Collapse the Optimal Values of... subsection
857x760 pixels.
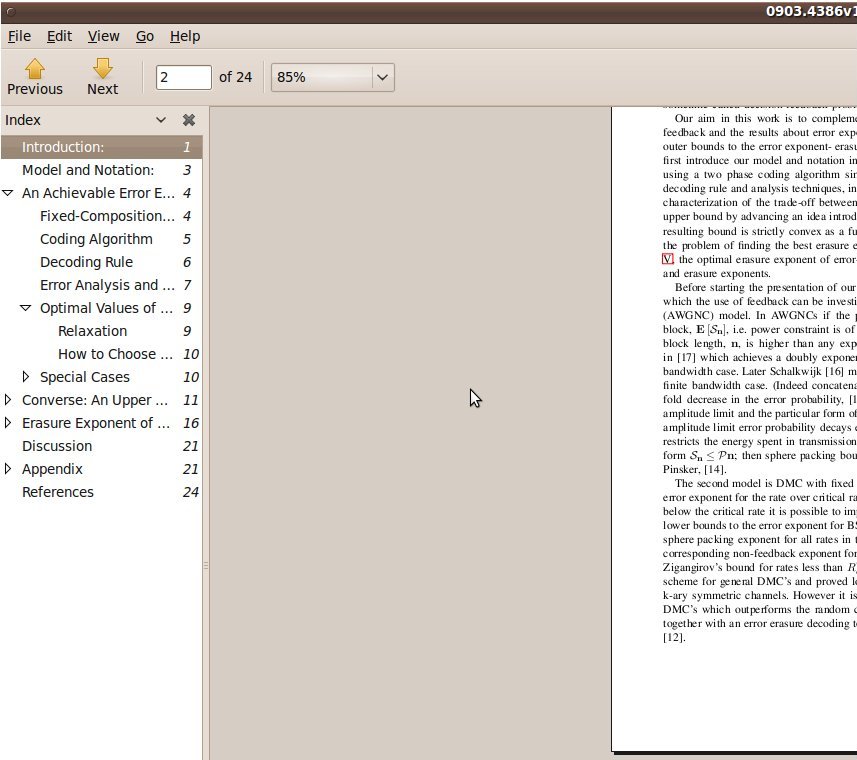point(26,308)
